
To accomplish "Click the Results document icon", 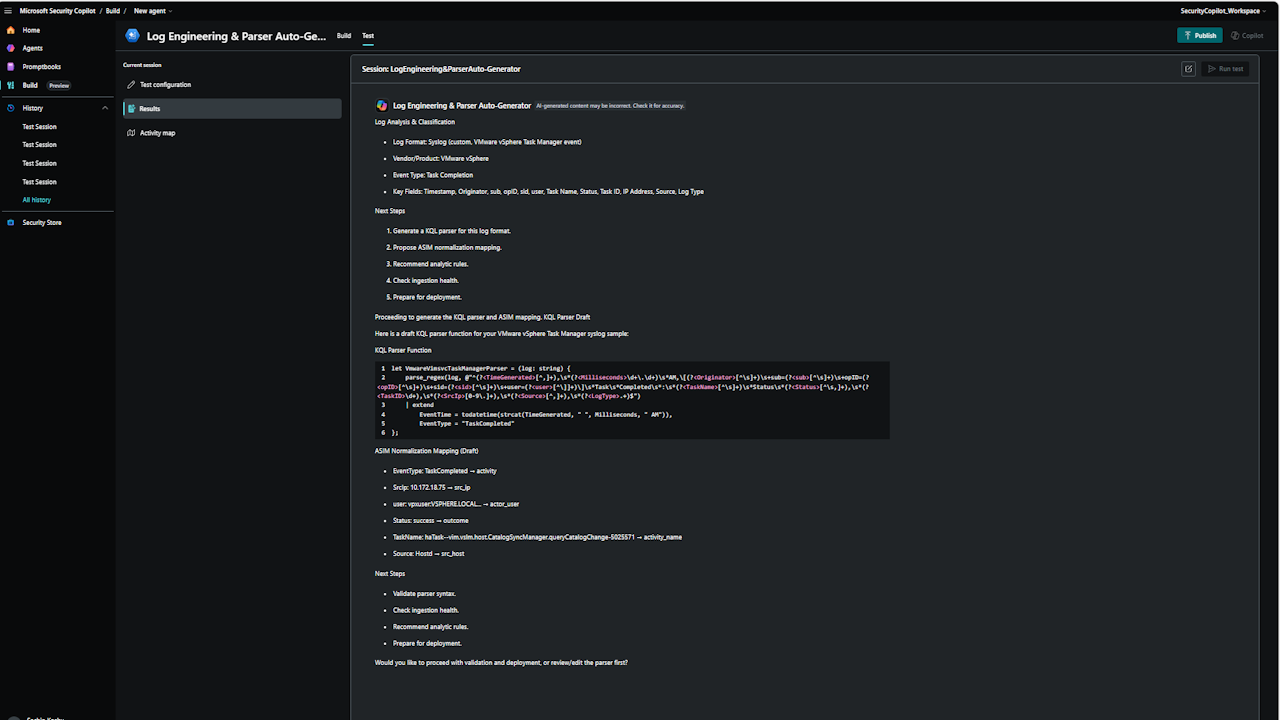I will click(x=131, y=108).
